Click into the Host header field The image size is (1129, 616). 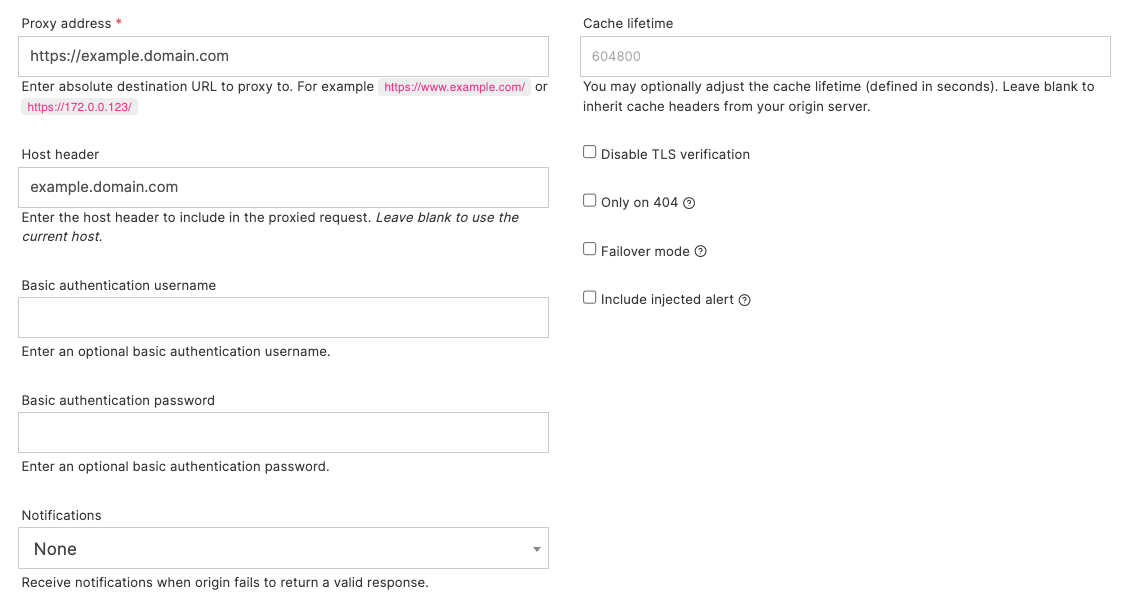point(284,187)
